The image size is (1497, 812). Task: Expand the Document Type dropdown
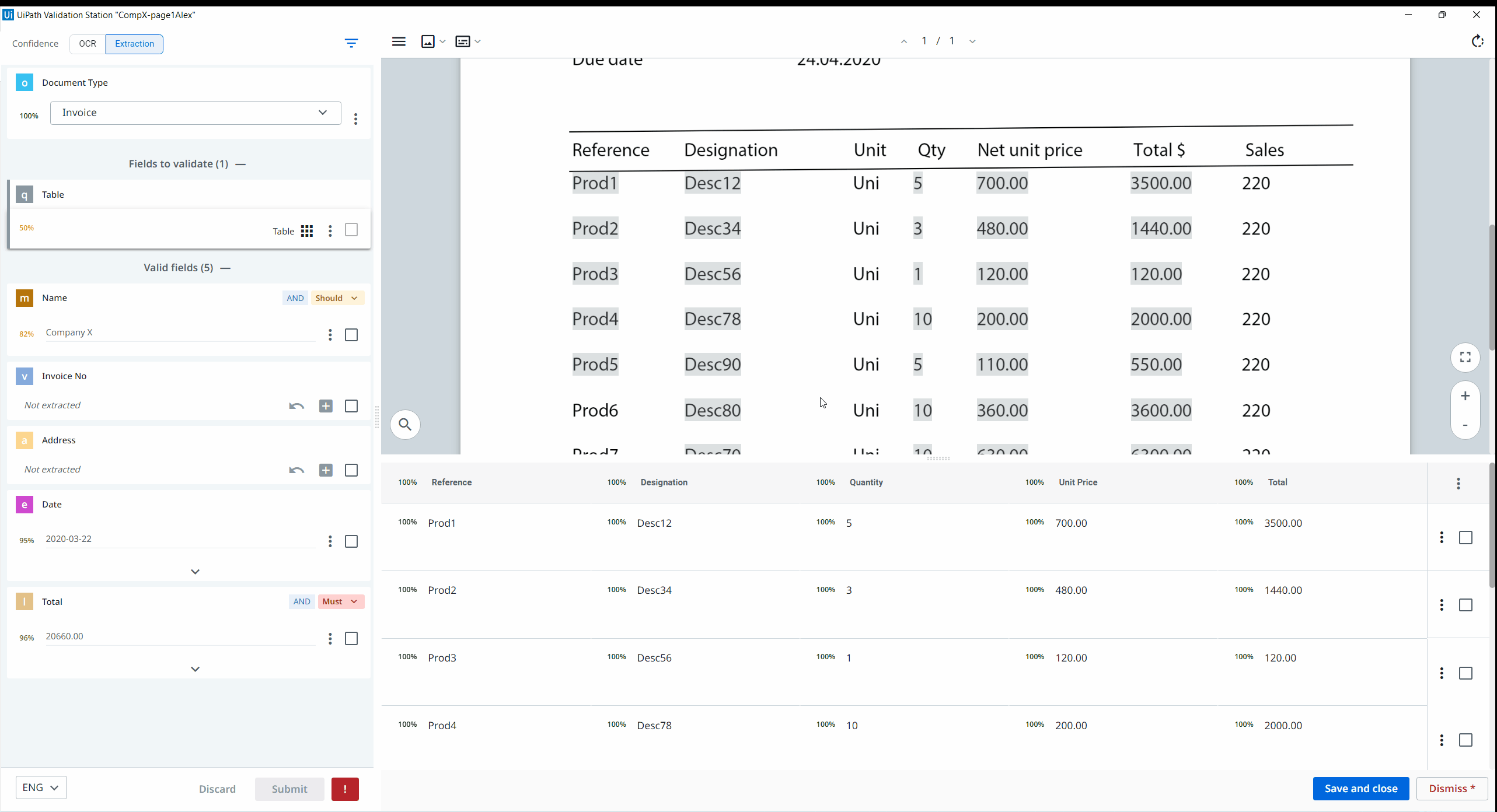point(322,112)
